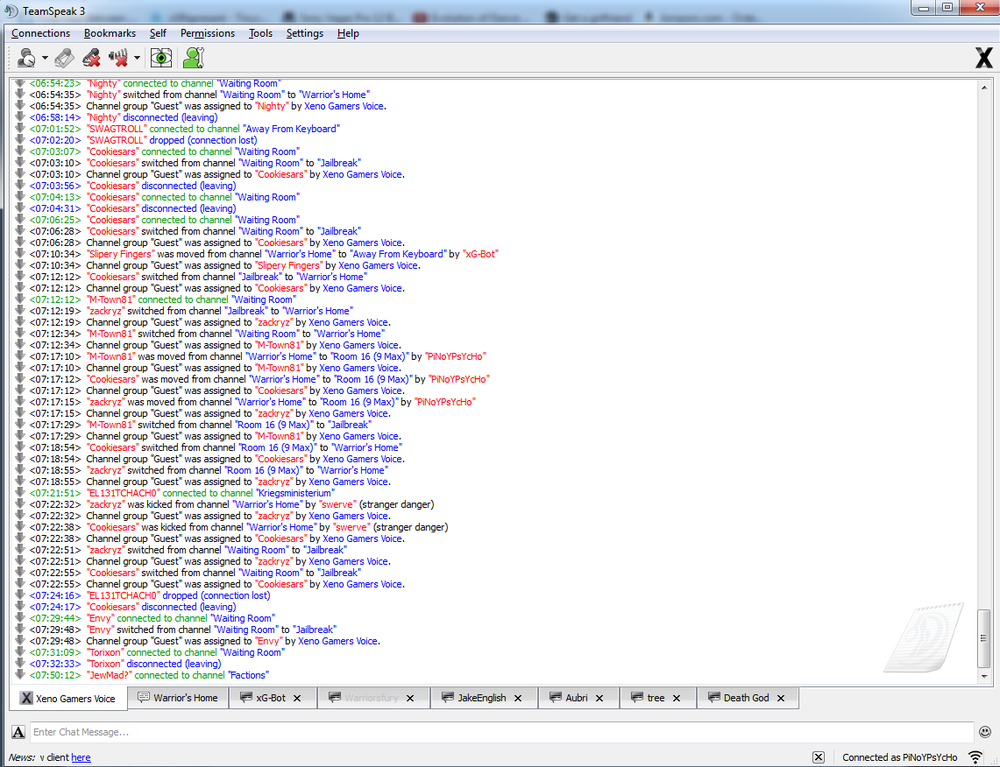Click 'Factions' channel link in JewMad? line
Viewport: 1000px width, 767px height.
click(x=249, y=675)
